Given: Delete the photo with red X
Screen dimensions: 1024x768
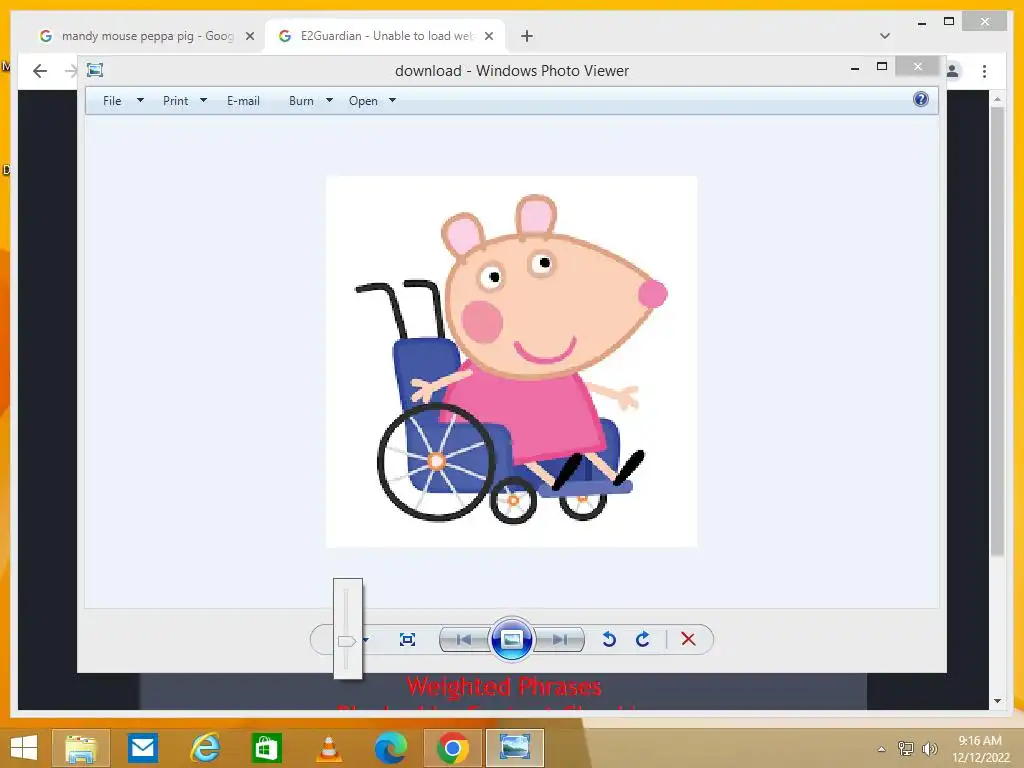Looking at the screenshot, I should pyautogui.click(x=688, y=639).
